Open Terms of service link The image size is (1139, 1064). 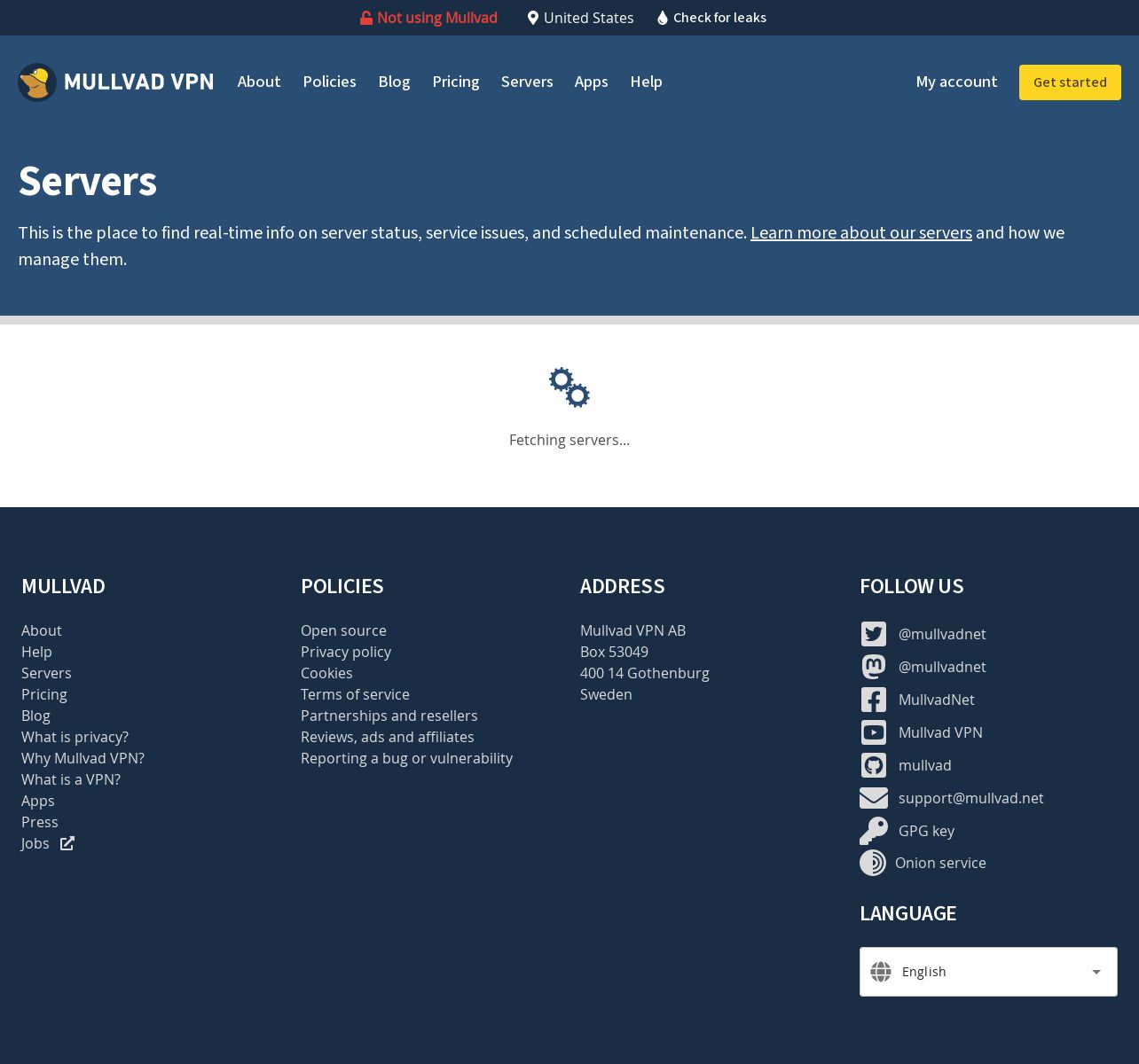pos(355,694)
